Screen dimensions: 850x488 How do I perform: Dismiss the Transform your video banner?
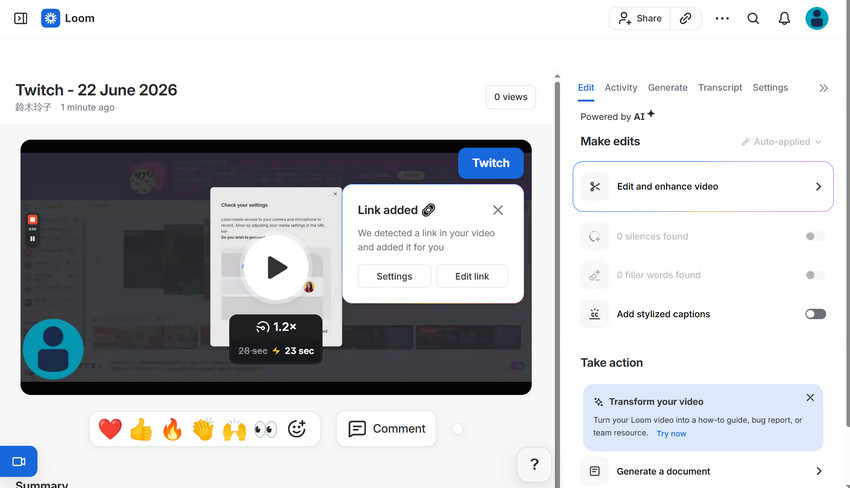pyautogui.click(x=810, y=397)
